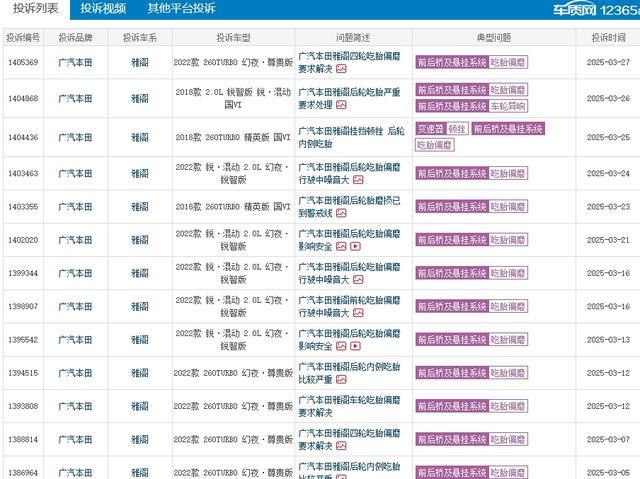Click 雅阁 series link in row 1404868
Viewport: 640px width, 479px height.
click(140, 98)
